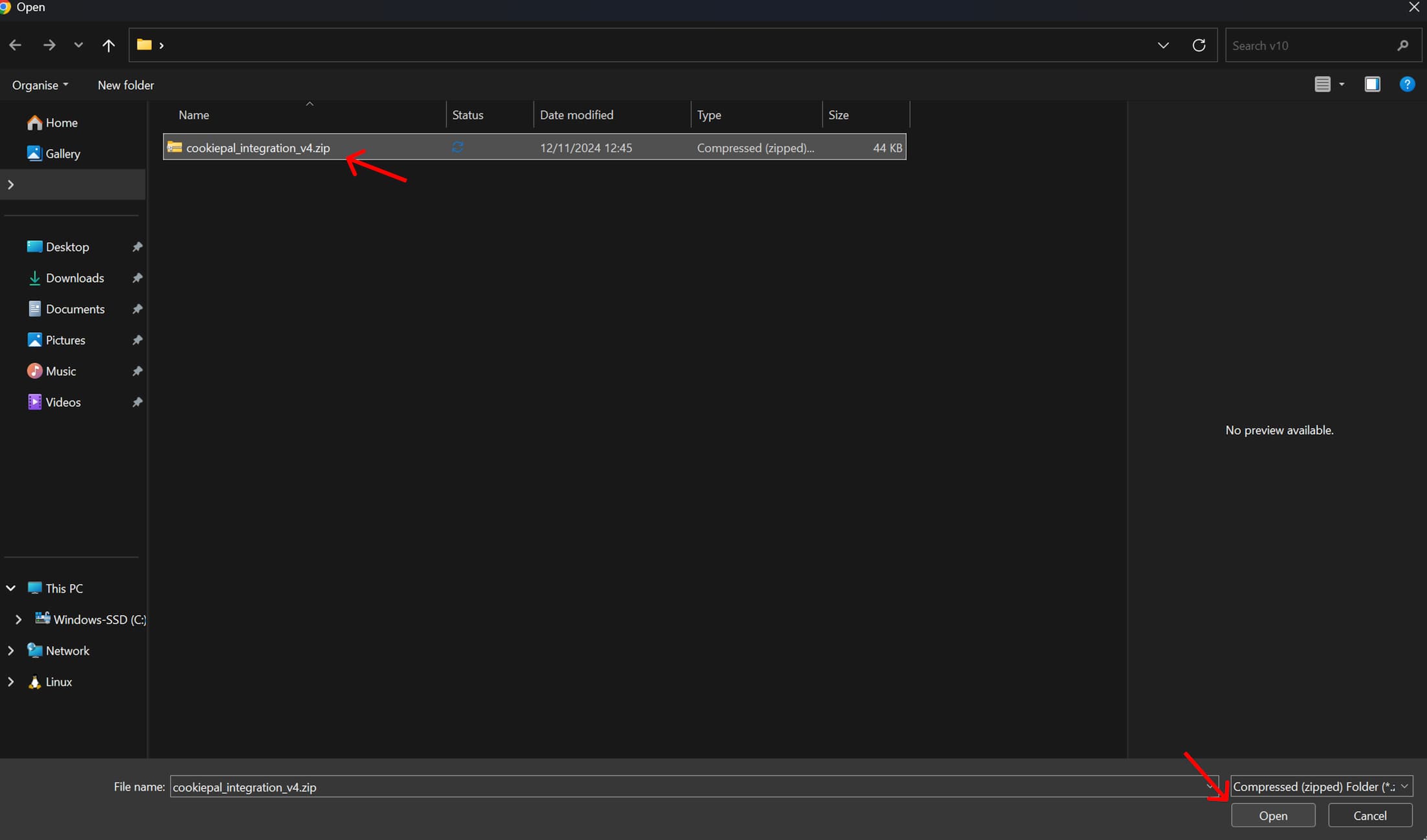The height and width of the screenshot is (840, 1427).
Task: Collapse the This PC tree entry
Action: point(10,588)
